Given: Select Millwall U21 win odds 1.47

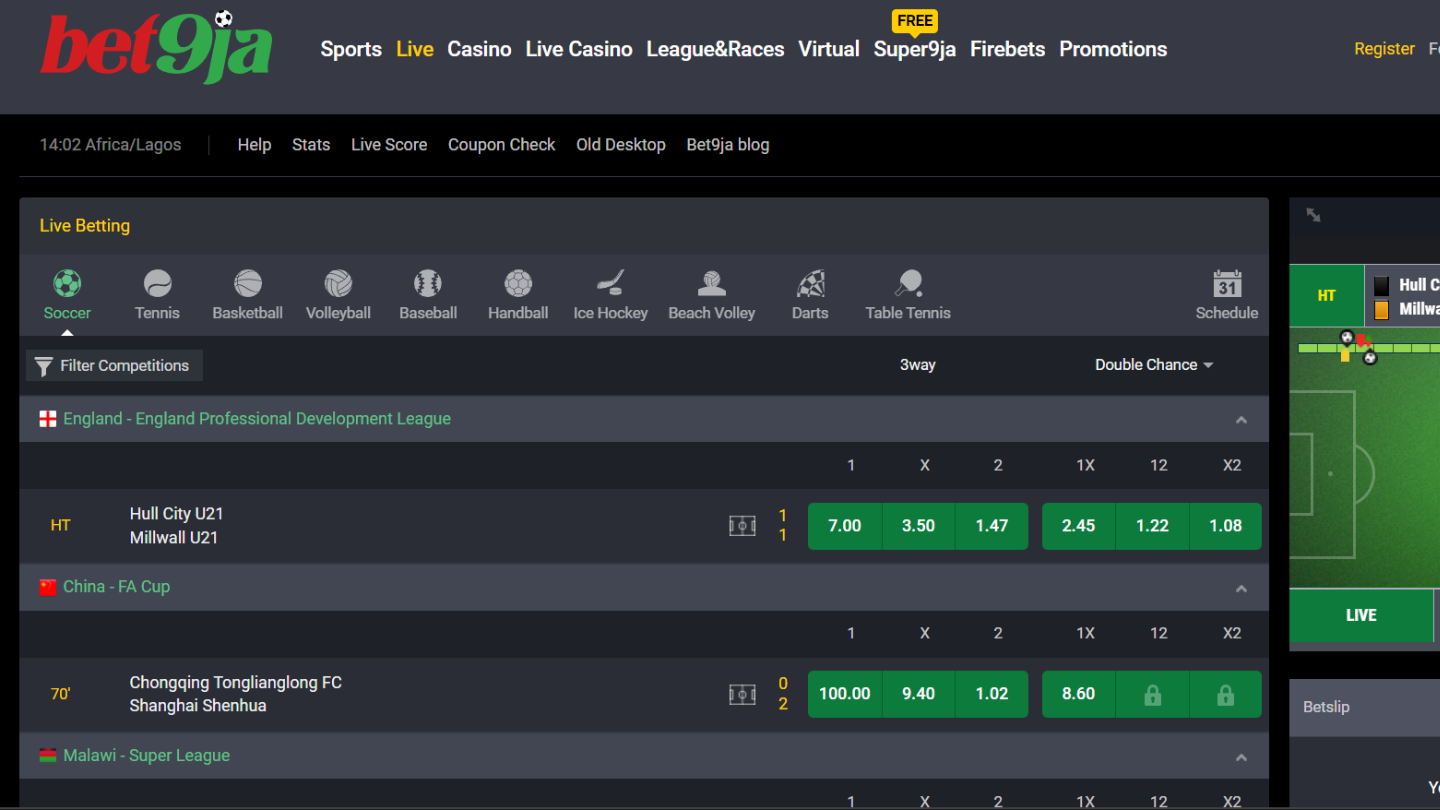Looking at the screenshot, I should click(992, 526).
